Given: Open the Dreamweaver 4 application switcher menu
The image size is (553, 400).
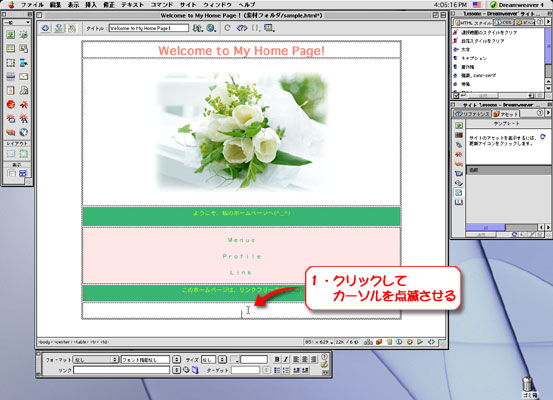Looking at the screenshot, I should [x=517, y=5].
